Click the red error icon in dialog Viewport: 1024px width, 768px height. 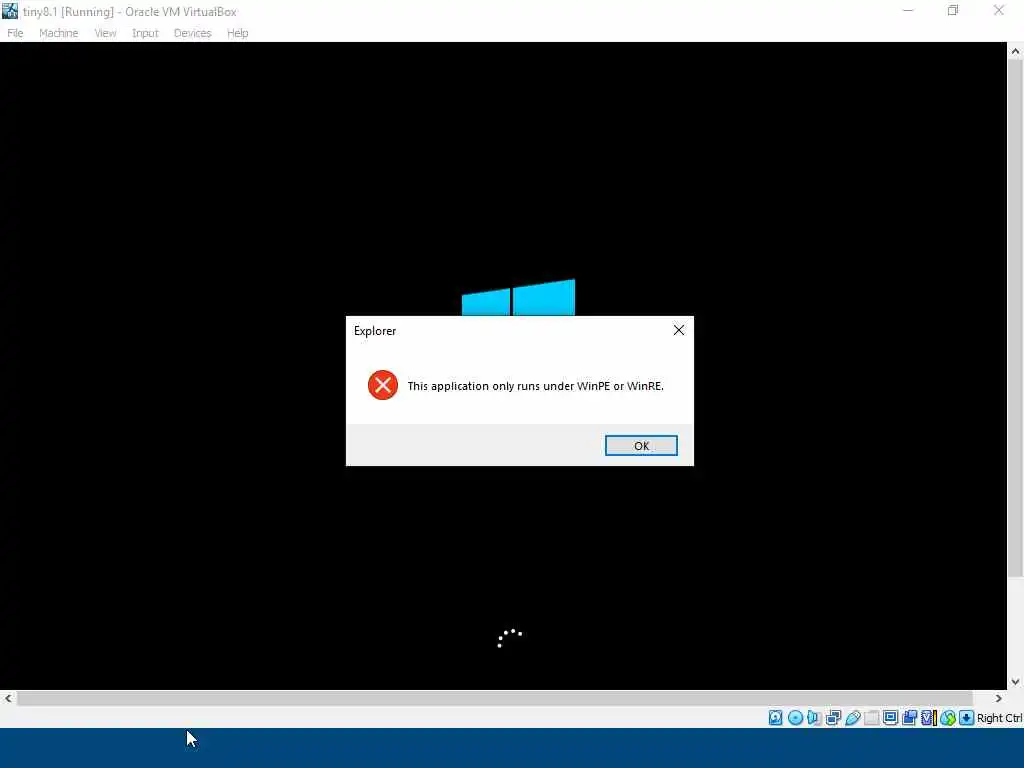pos(383,385)
